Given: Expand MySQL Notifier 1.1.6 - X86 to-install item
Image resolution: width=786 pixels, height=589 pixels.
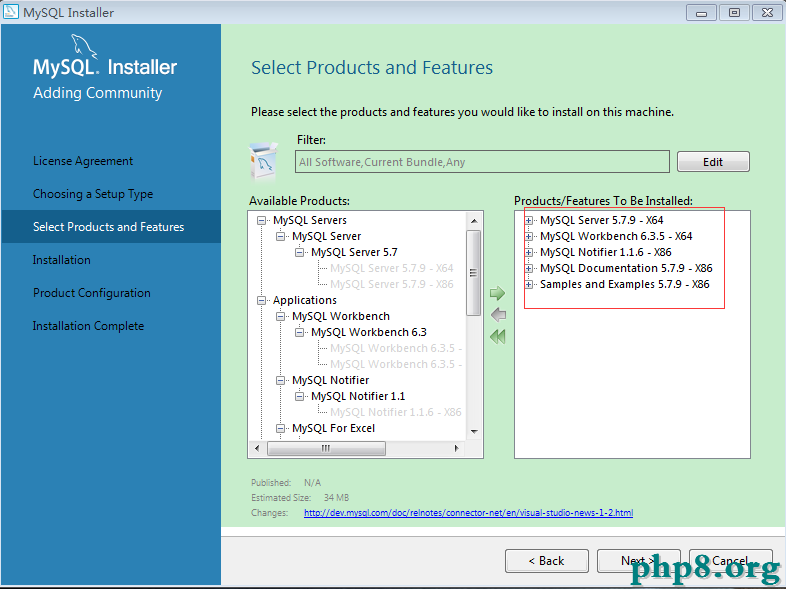Looking at the screenshot, I should (x=528, y=253).
